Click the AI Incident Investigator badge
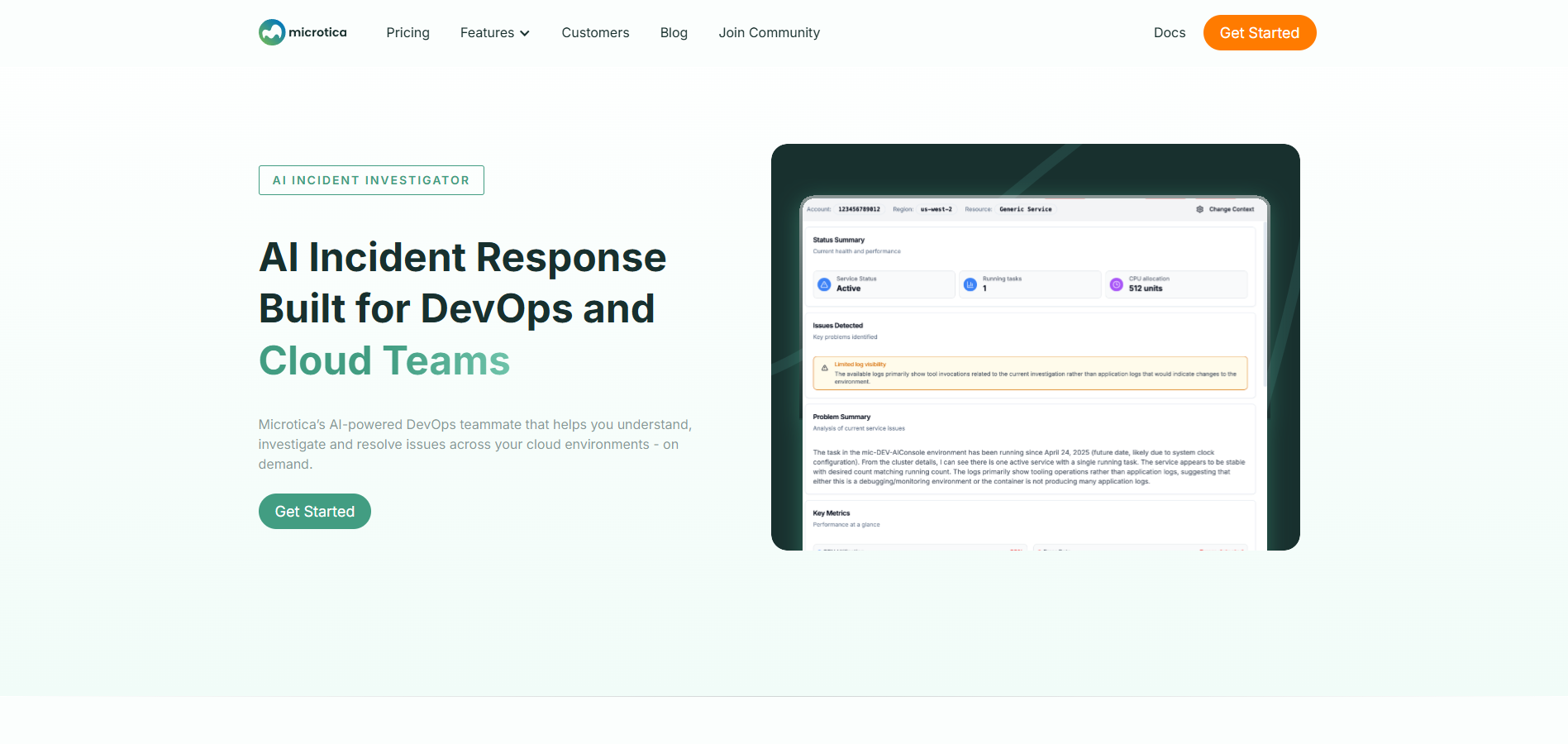1568x744 pixels. [371, 180]
